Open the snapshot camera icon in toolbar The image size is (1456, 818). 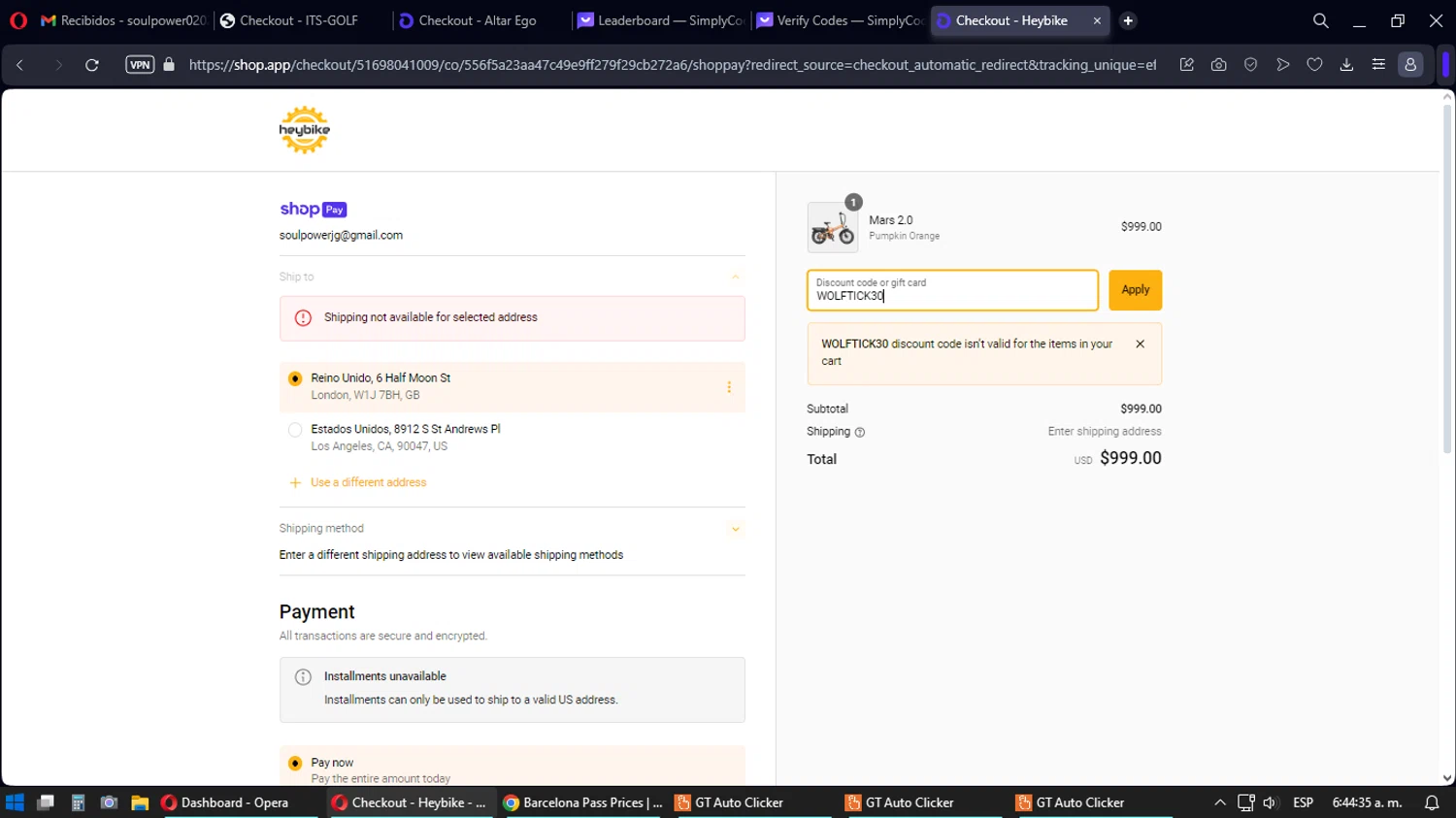pos(1218,65)
